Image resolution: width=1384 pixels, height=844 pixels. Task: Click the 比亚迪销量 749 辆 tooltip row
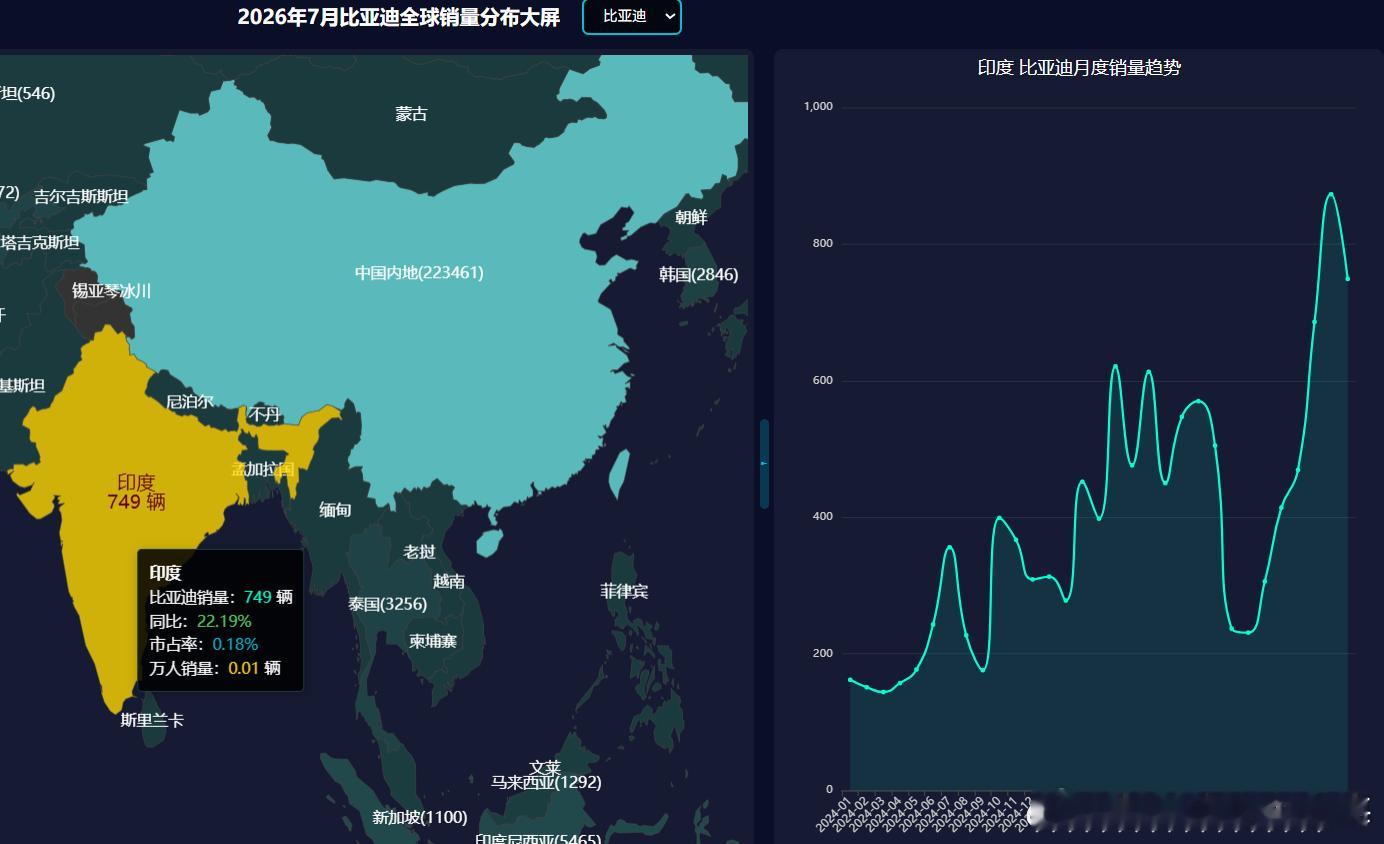click(x=221, y=597)
